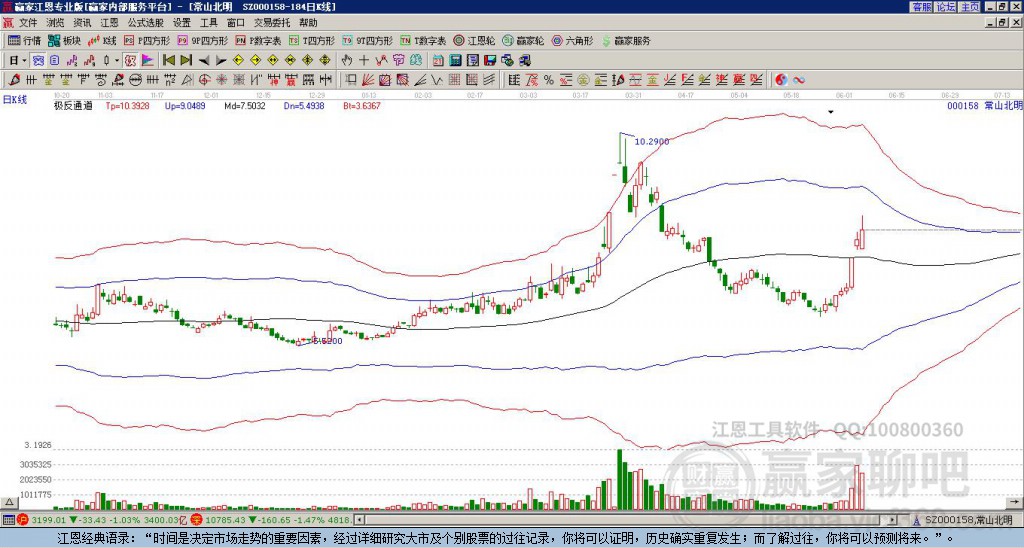Image resolution: width=1024 pixels, height=548 pixels.
Task: Open the 文件 menu
Action: point(28,23)
